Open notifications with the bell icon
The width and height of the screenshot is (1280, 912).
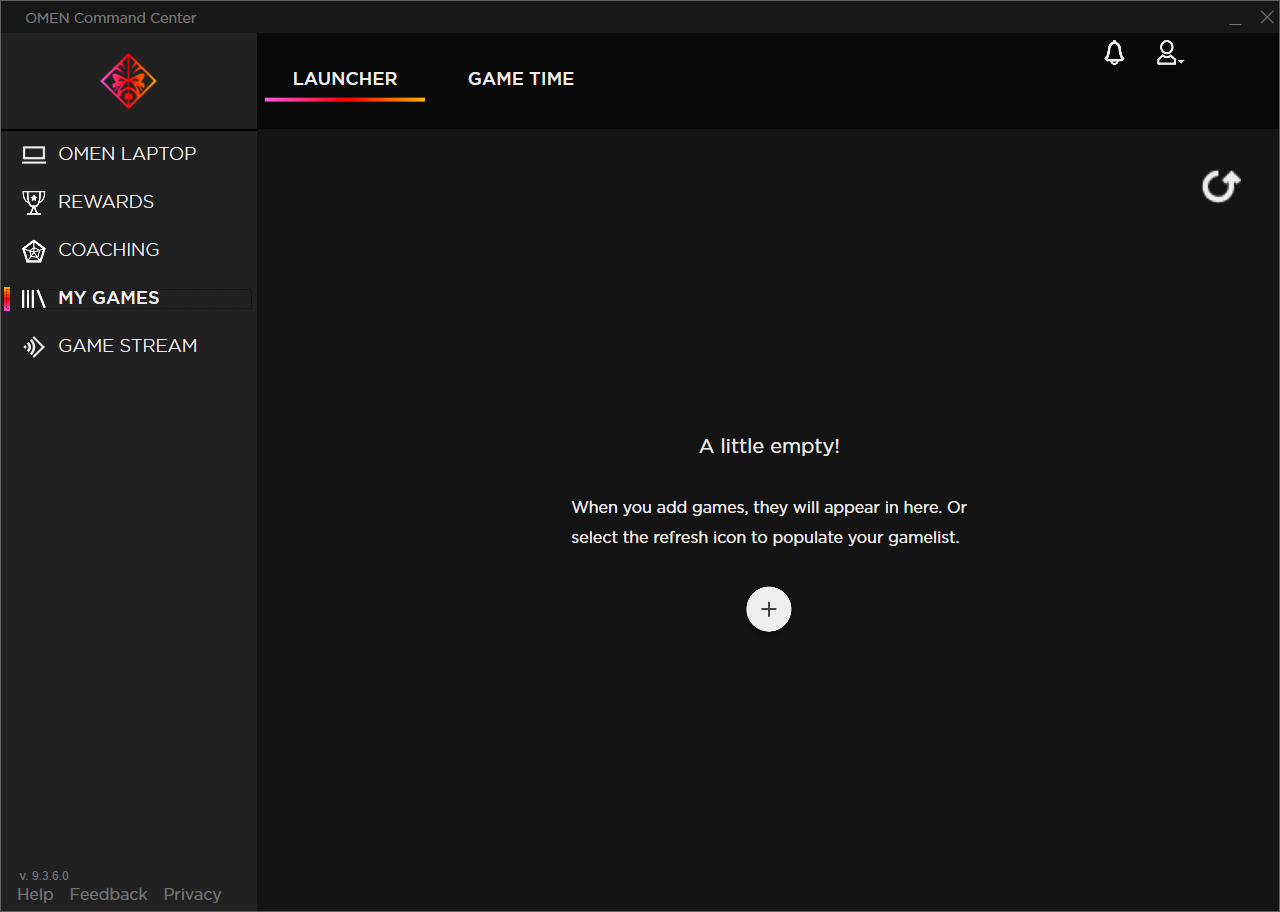(1114, 54)
